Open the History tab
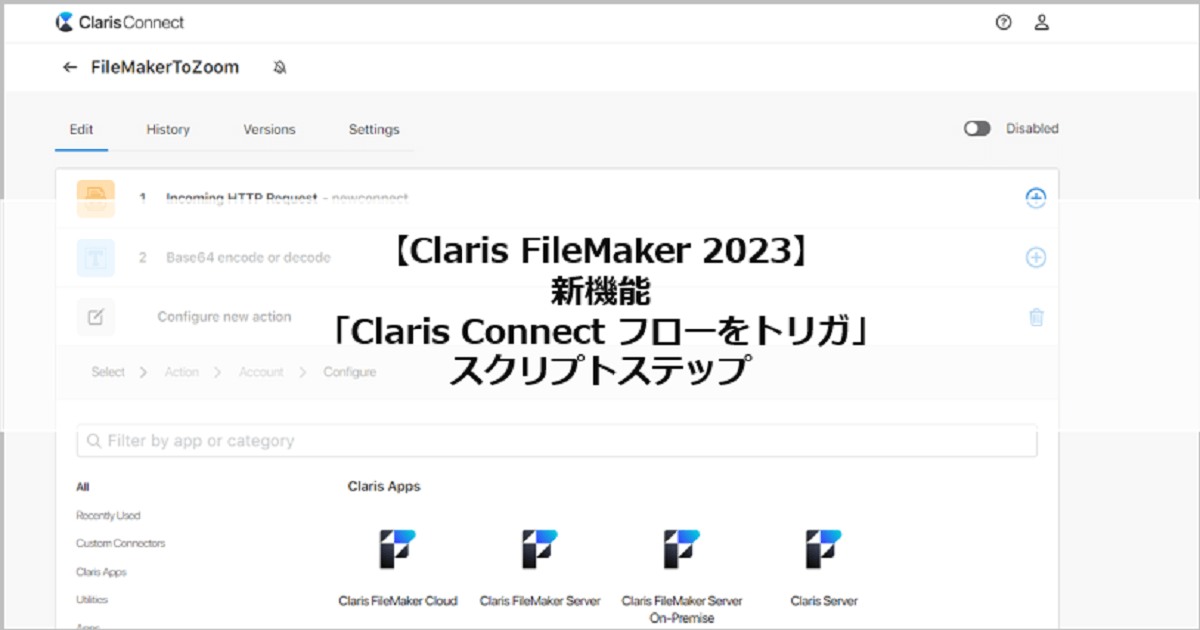 click(168, 129)
